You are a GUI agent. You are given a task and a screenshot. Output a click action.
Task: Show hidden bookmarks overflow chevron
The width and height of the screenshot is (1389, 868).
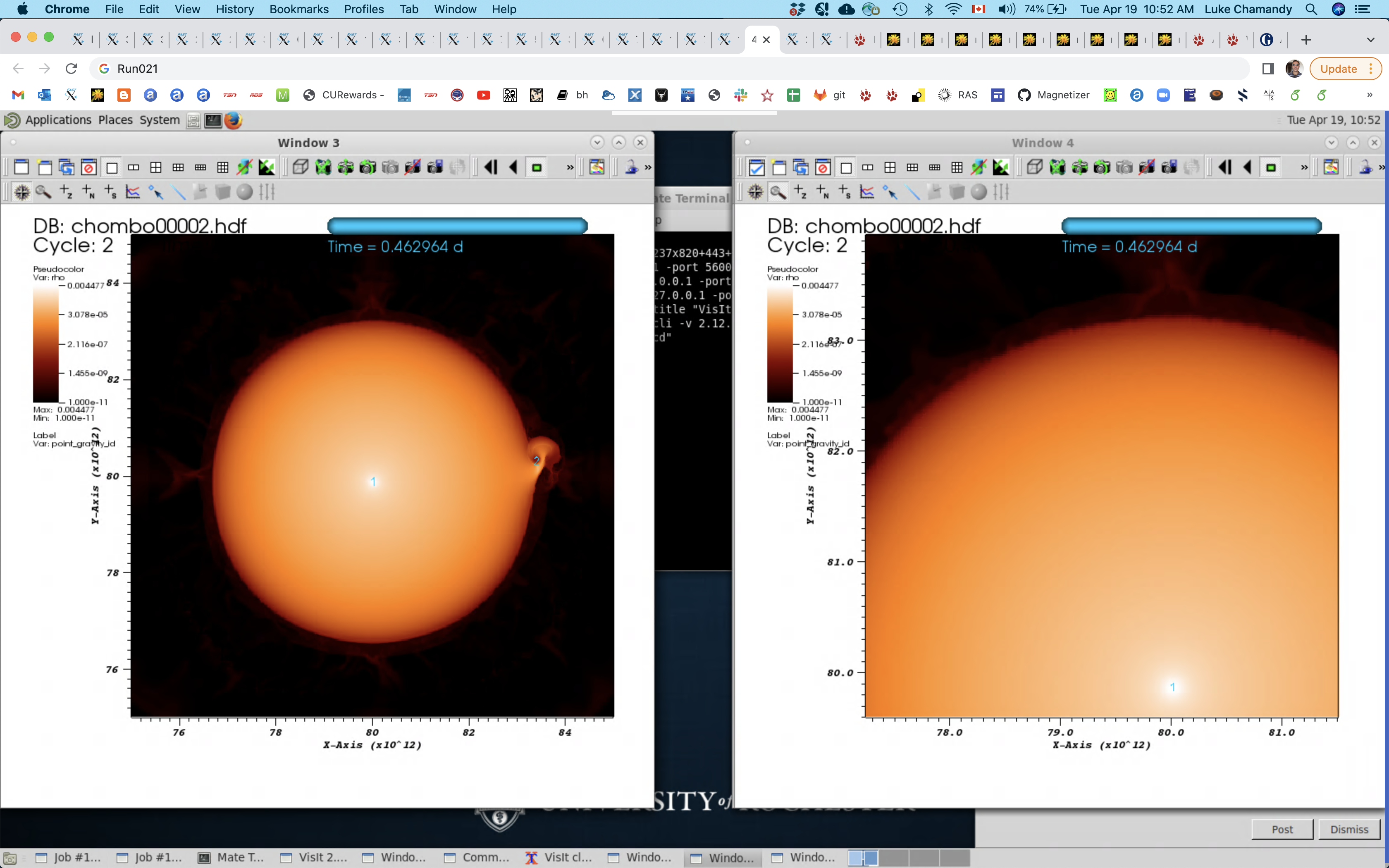(1370, 95)
